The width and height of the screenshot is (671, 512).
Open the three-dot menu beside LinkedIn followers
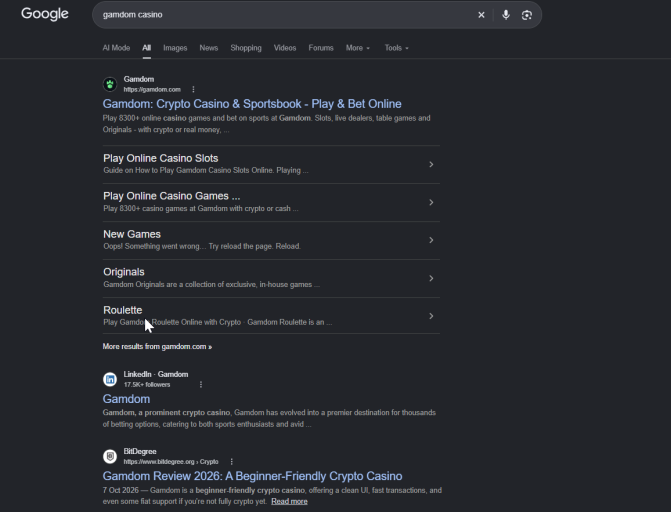pos(201,384)
